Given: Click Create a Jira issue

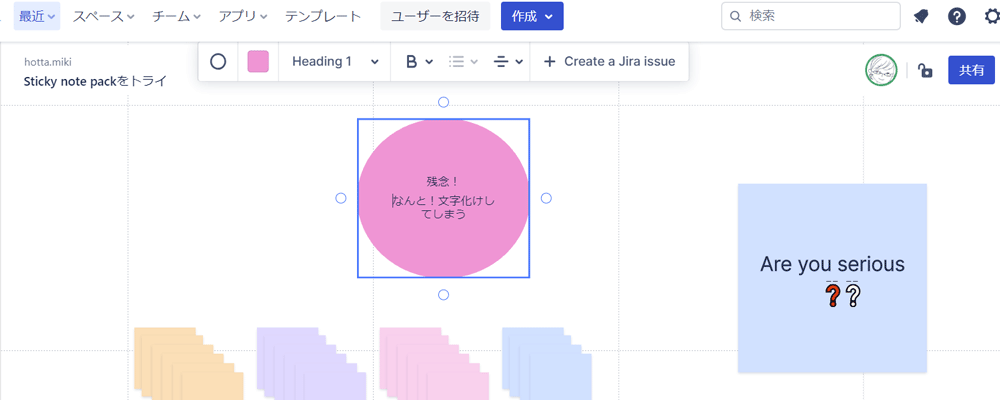Looking at the screenshot, I should (609, 62).
